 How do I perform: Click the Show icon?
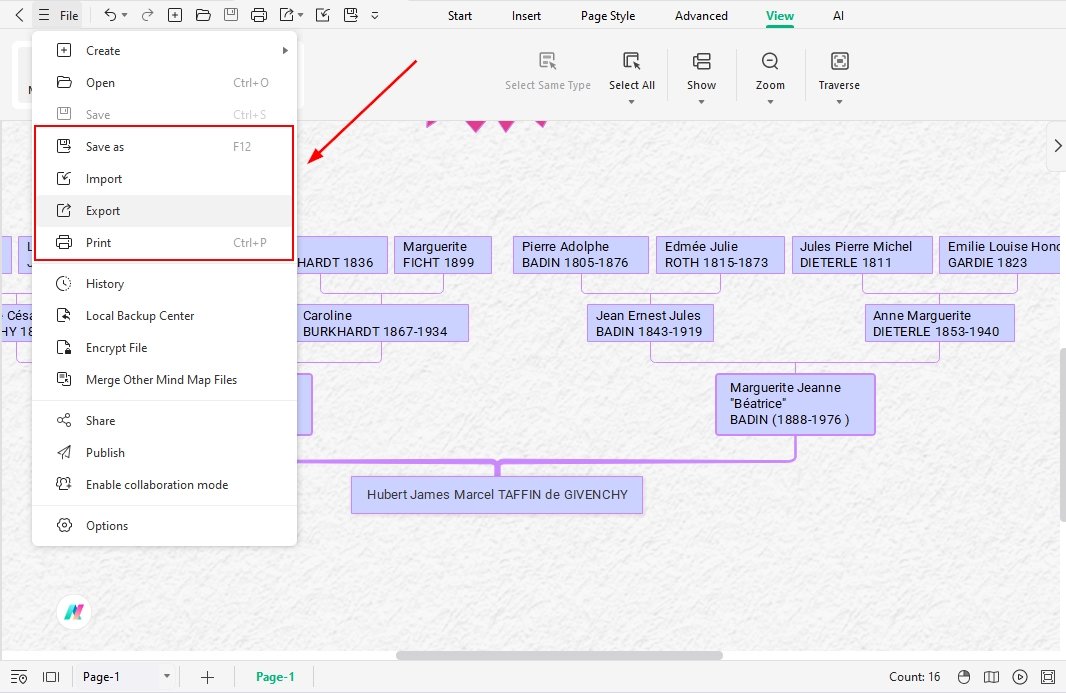tap(702, 61)
